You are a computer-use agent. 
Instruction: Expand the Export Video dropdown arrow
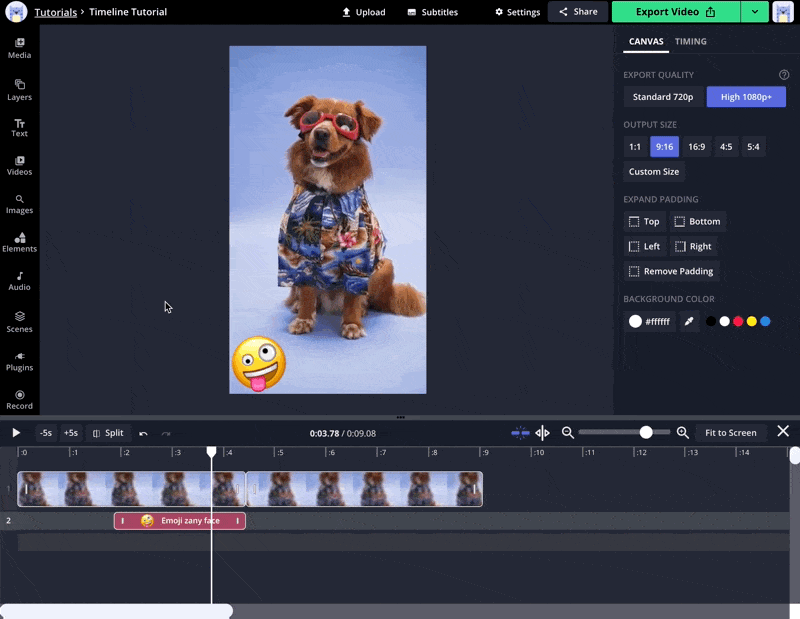pos(754,12)
